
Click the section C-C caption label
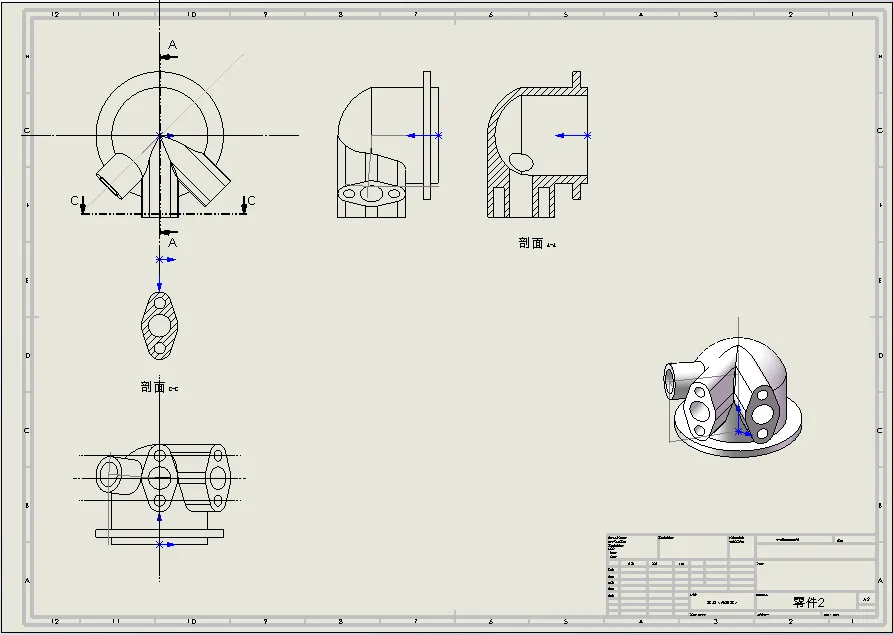point(159,387)
